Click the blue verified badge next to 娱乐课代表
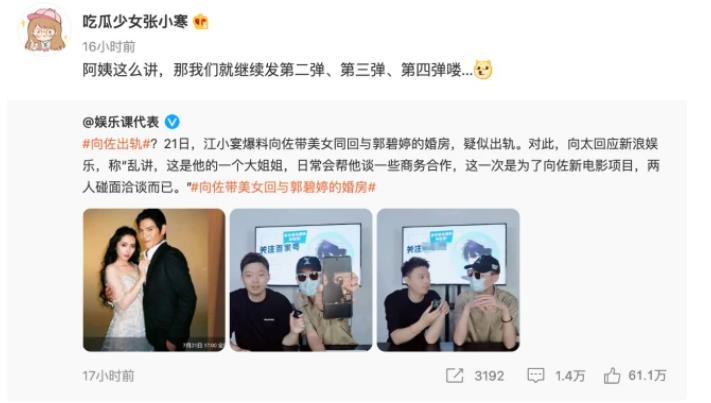 pos(172,122)
